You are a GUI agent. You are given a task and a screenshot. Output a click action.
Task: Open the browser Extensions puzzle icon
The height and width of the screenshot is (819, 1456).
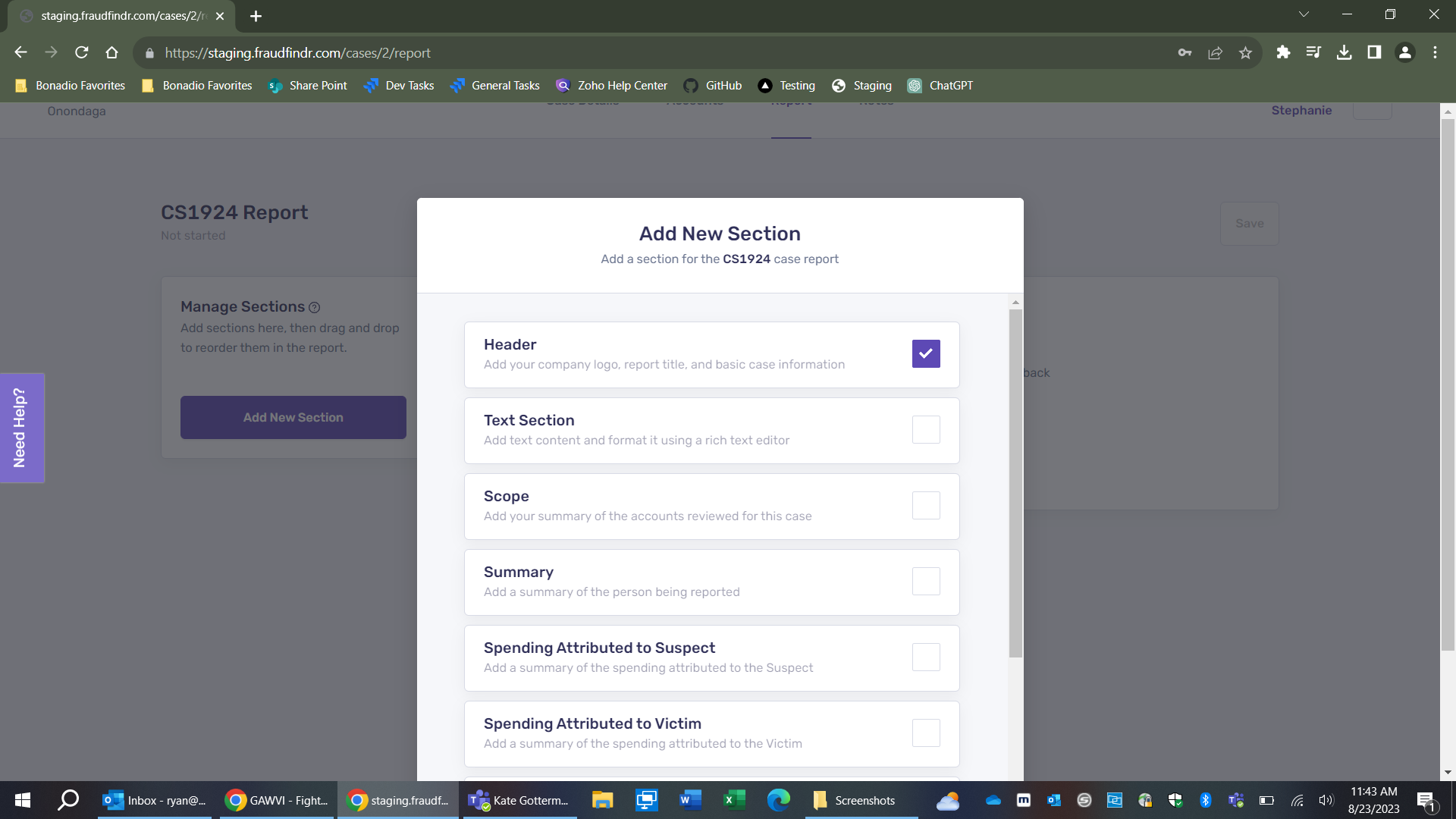(x=1283, y=52)
